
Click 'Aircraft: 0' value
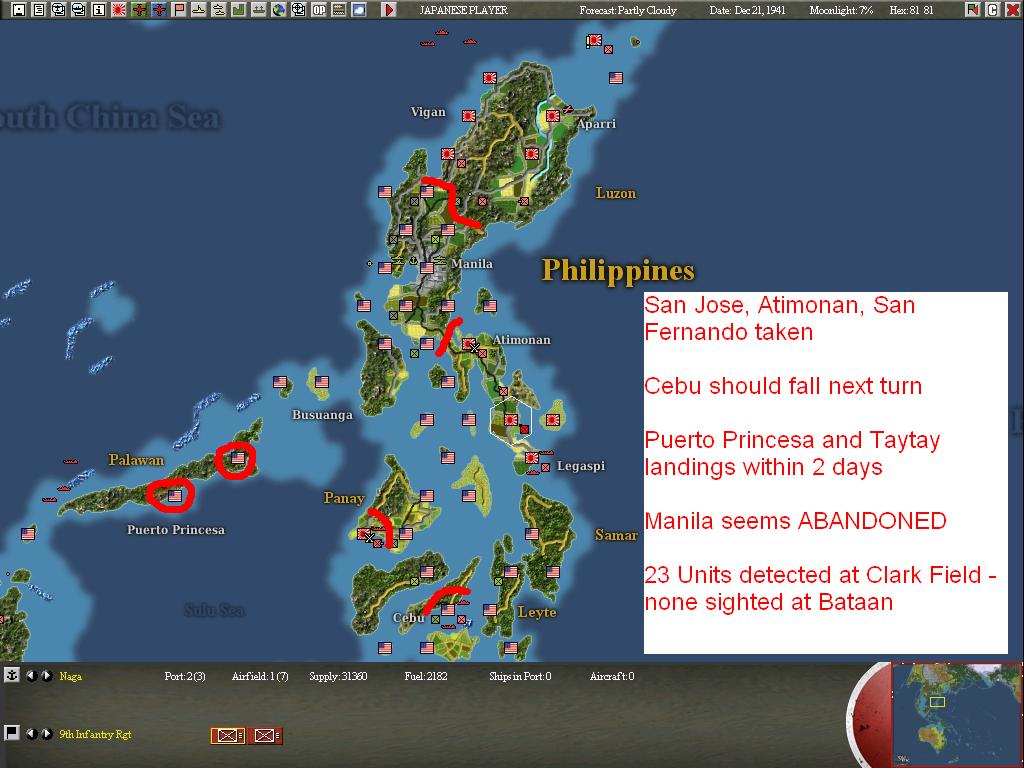click(x=612, y=676)
